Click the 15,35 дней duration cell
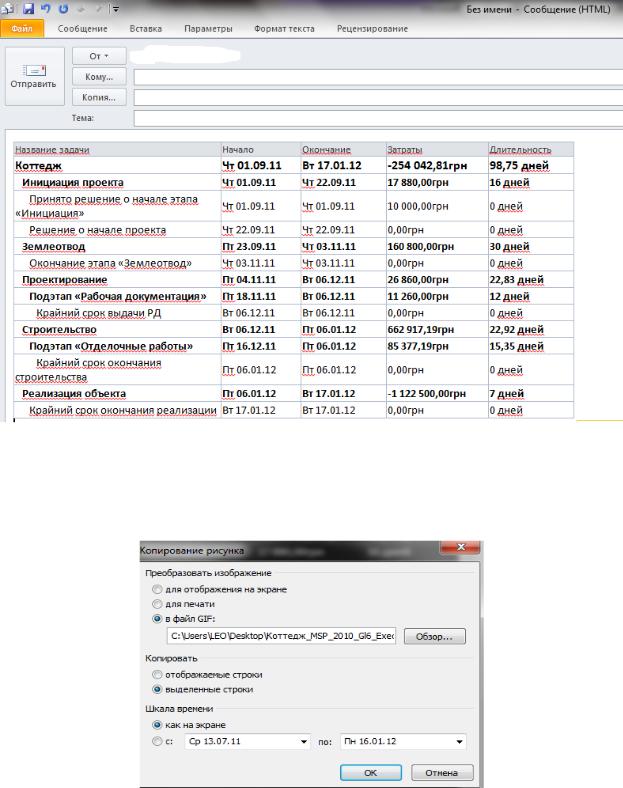Viewport: 623px width, 788px height. (x=531, y=346)
